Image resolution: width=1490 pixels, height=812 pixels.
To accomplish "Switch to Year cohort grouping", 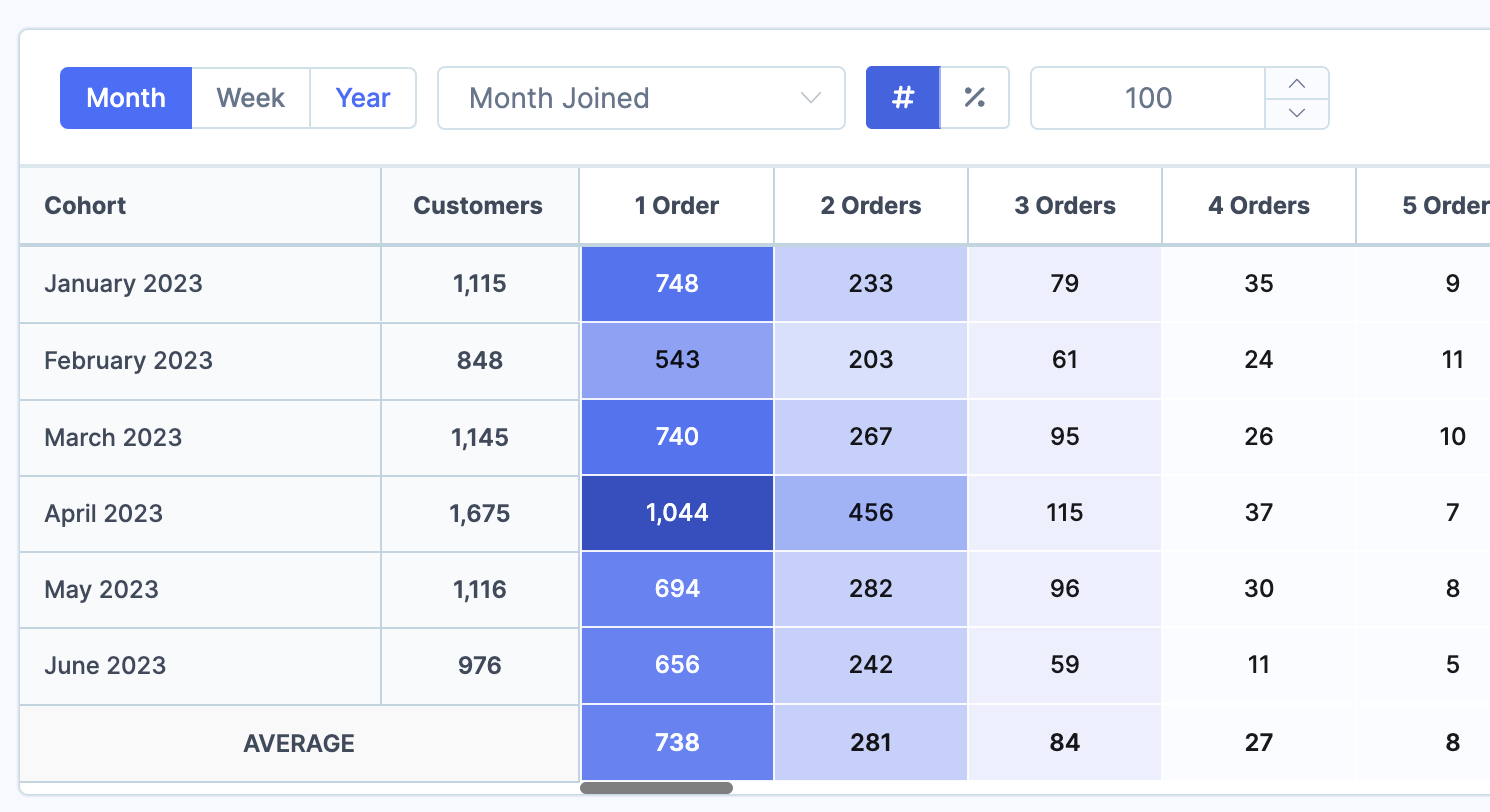I will 362,97.
